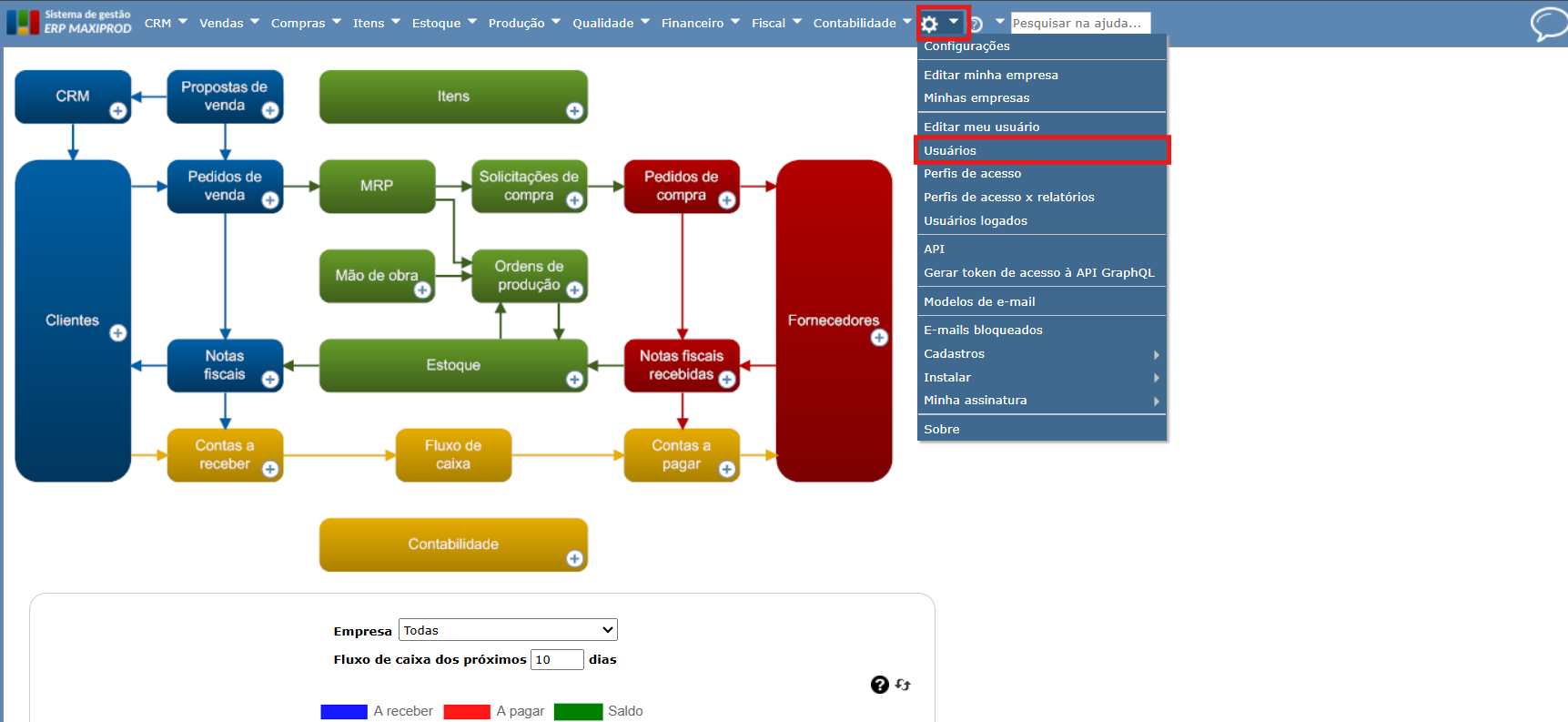Add supplier via Fornecedores plus icon
The height and width of the screenshot is (722, 1568).
click(x=879, y=338)
